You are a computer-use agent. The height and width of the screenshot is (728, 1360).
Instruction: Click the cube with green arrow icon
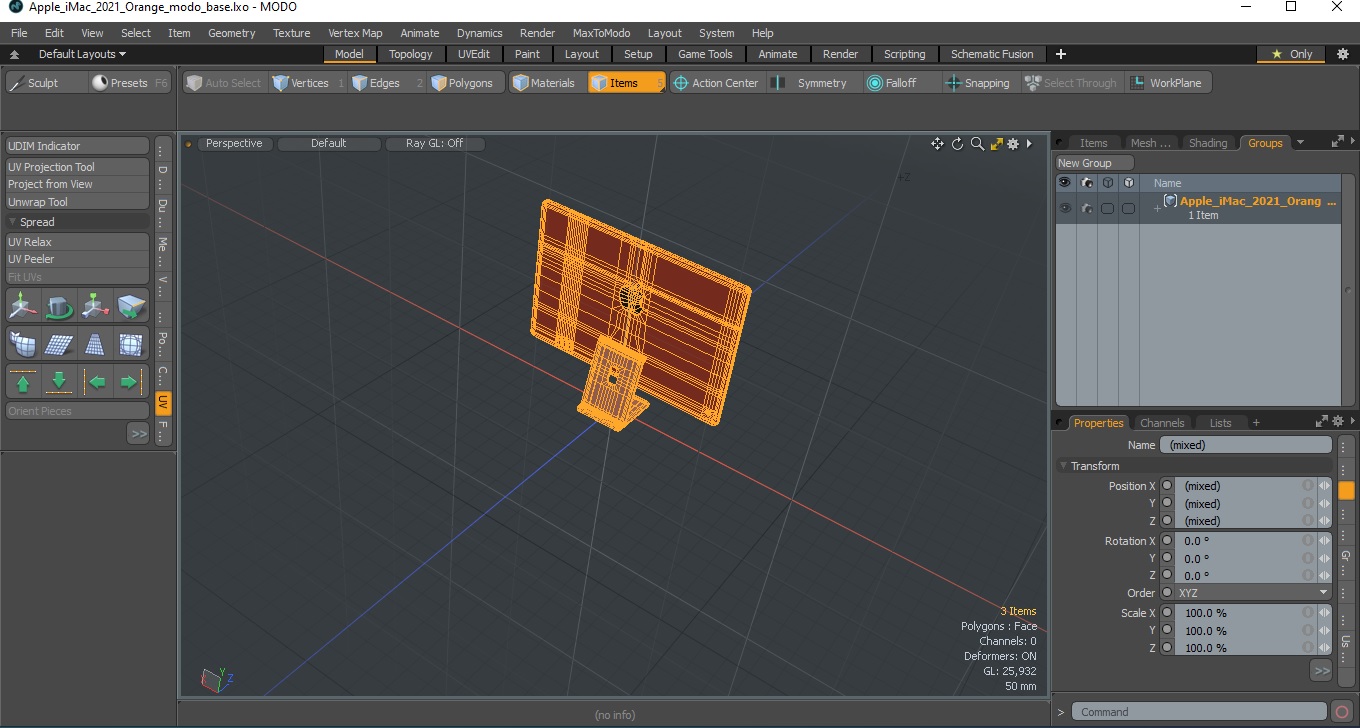tap(131, 306)
